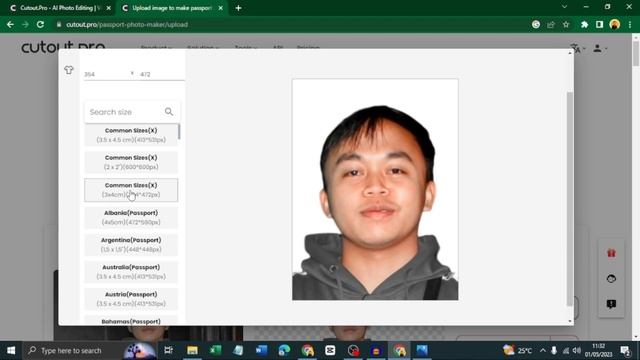The width and height of the screenshot is (640, 360).
Task: Click the modal dialog vertical scrollbar
Action: pos(570,199)
